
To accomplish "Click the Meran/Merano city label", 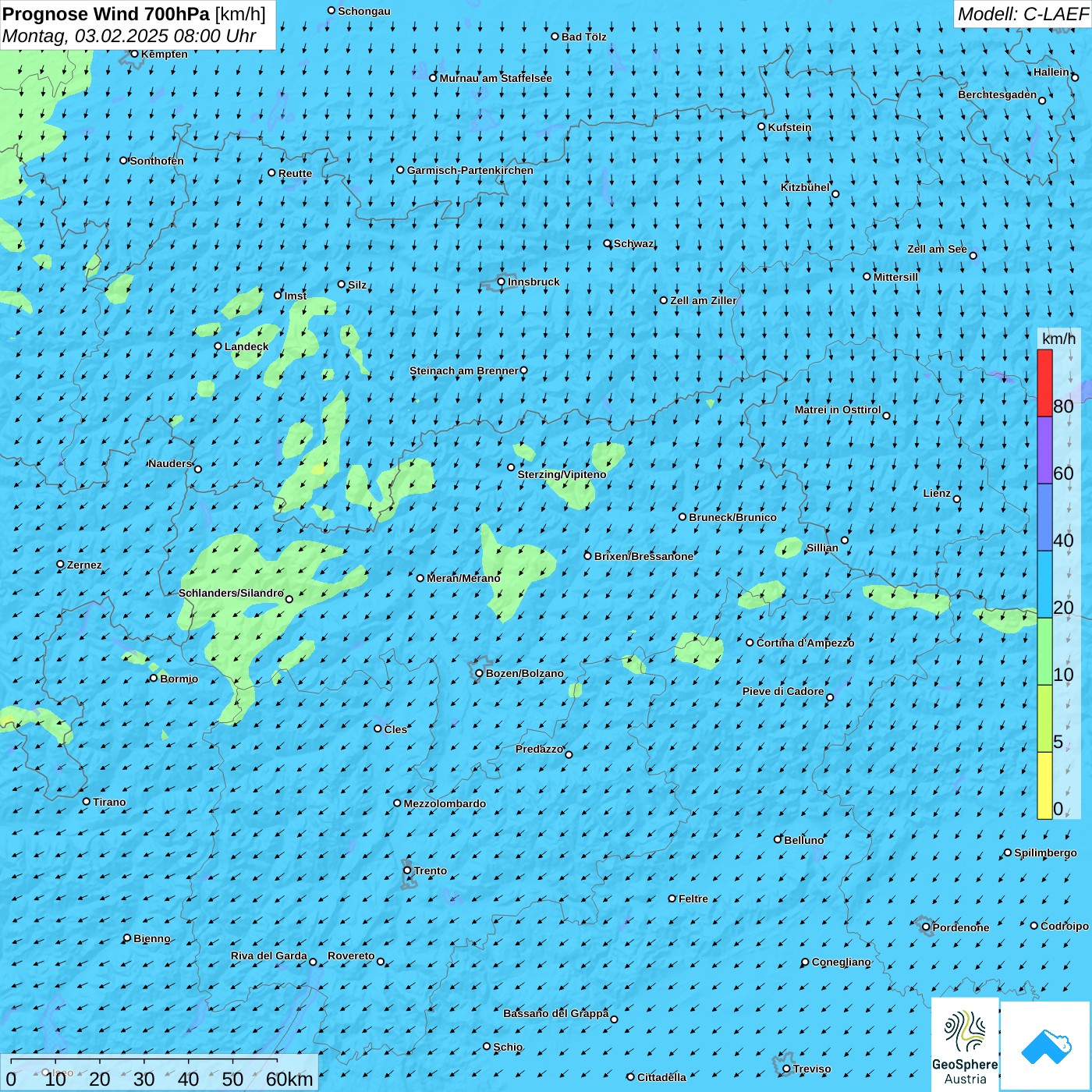I will pyautogui.click(x=463, y=578).
